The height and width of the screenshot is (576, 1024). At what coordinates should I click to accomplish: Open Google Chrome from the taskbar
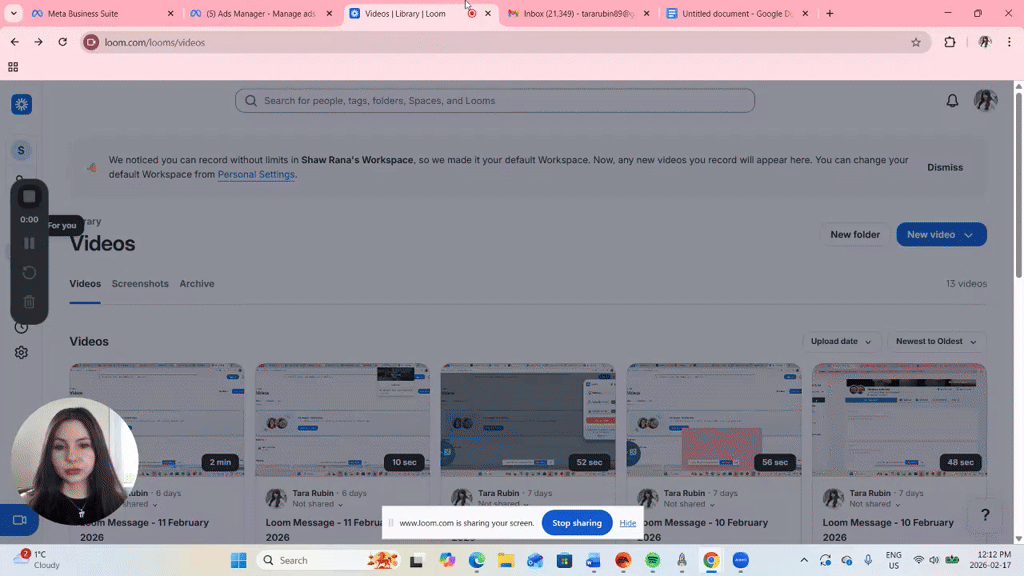pos(711,560)
